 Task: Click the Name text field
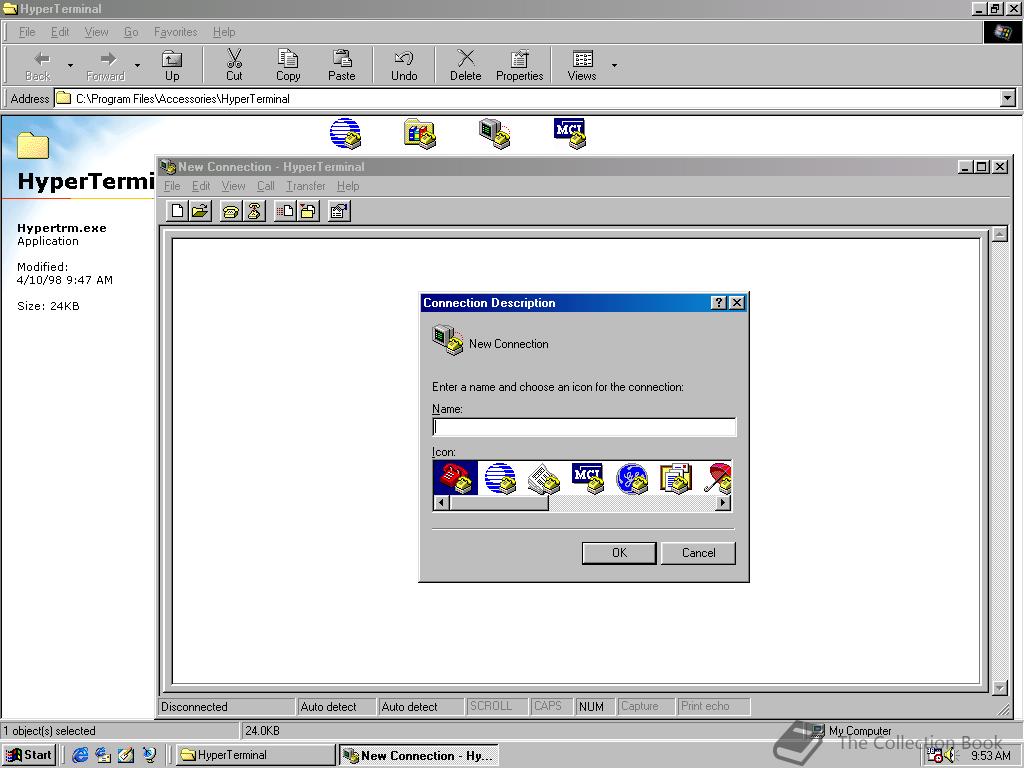click(584, 427)
